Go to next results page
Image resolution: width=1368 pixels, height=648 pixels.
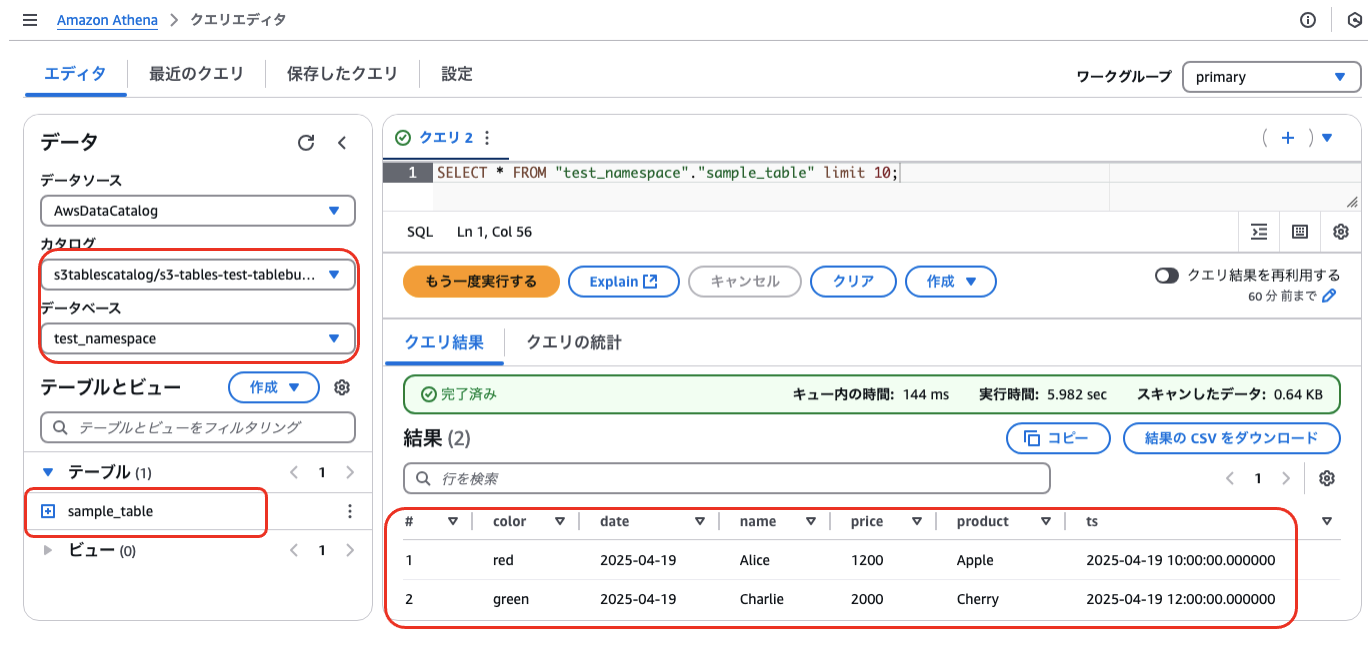click(x=1286, y=478)
